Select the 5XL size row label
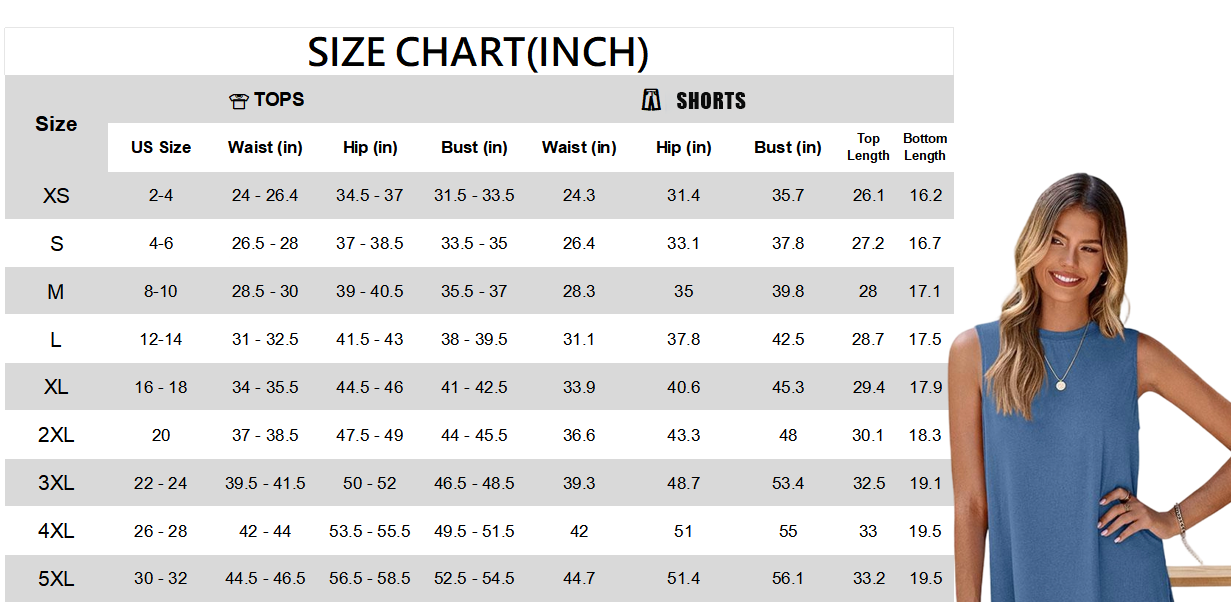1231x602 pixels. tap(56, 579)
